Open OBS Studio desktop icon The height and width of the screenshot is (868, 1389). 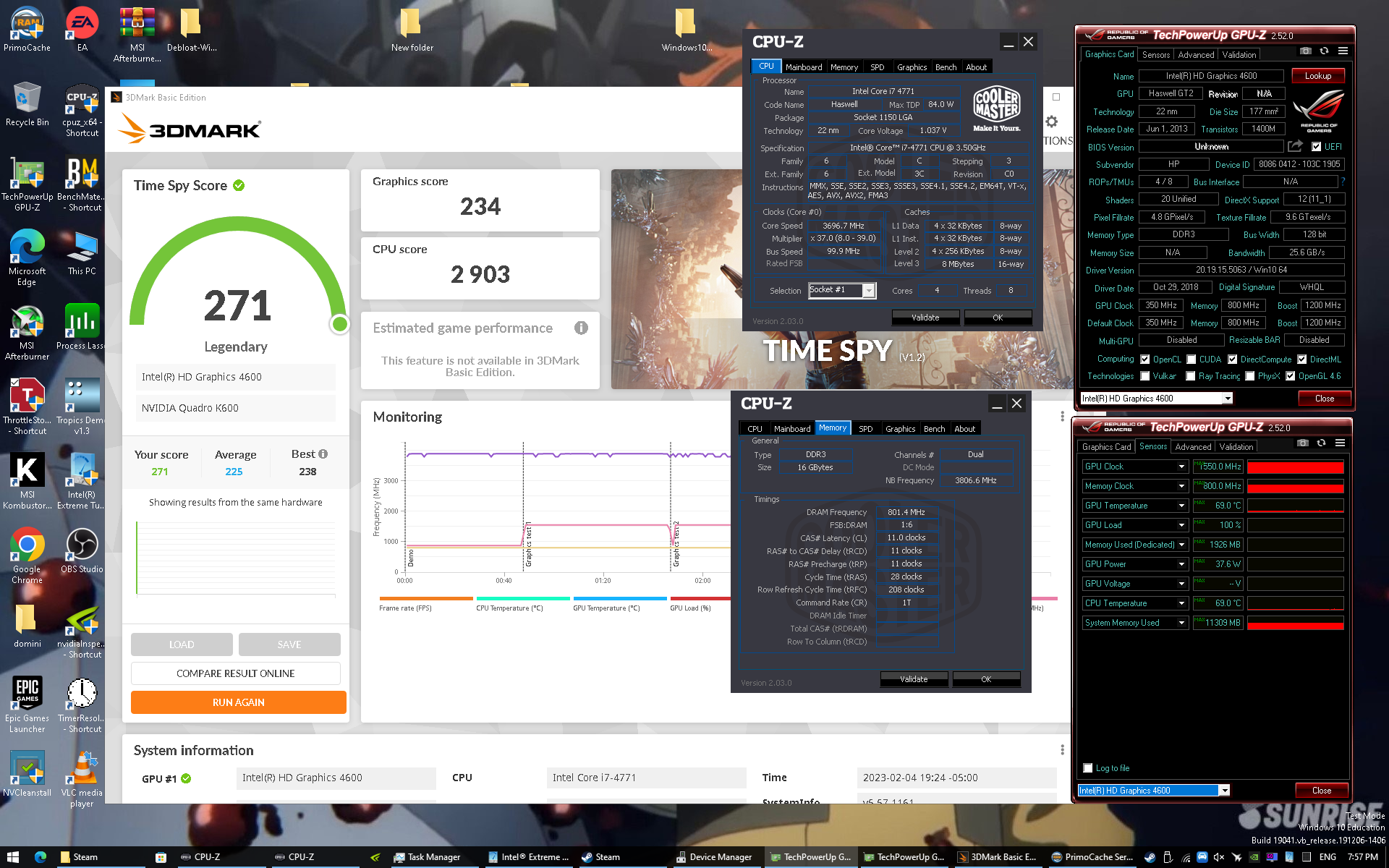(82, 550)
